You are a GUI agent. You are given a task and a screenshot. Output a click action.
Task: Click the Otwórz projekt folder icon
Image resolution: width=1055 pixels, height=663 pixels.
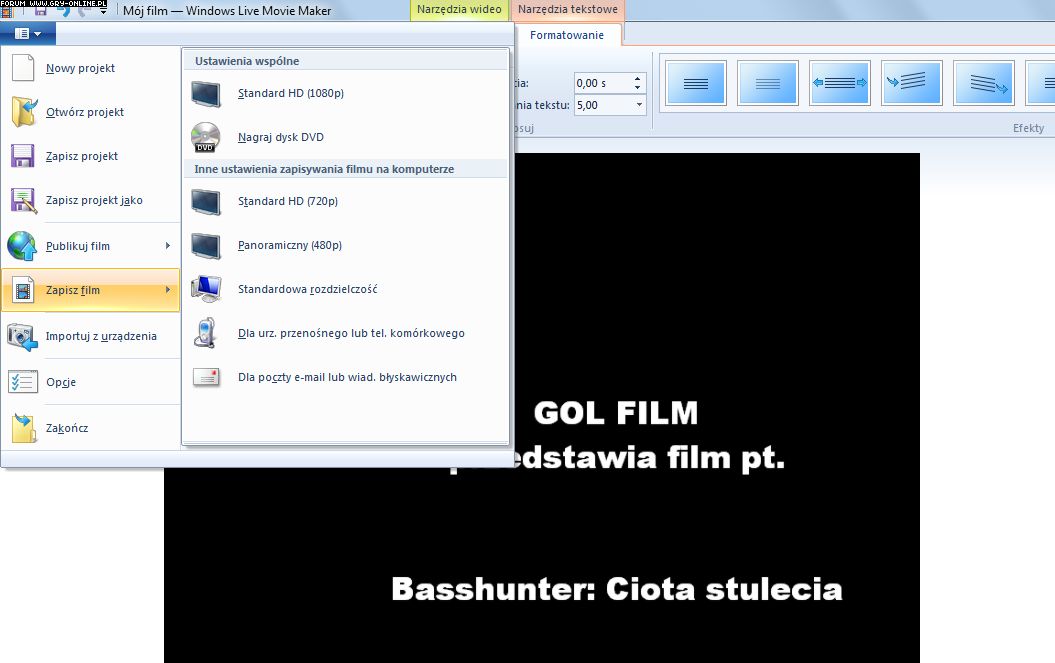(x=23, y=112)
